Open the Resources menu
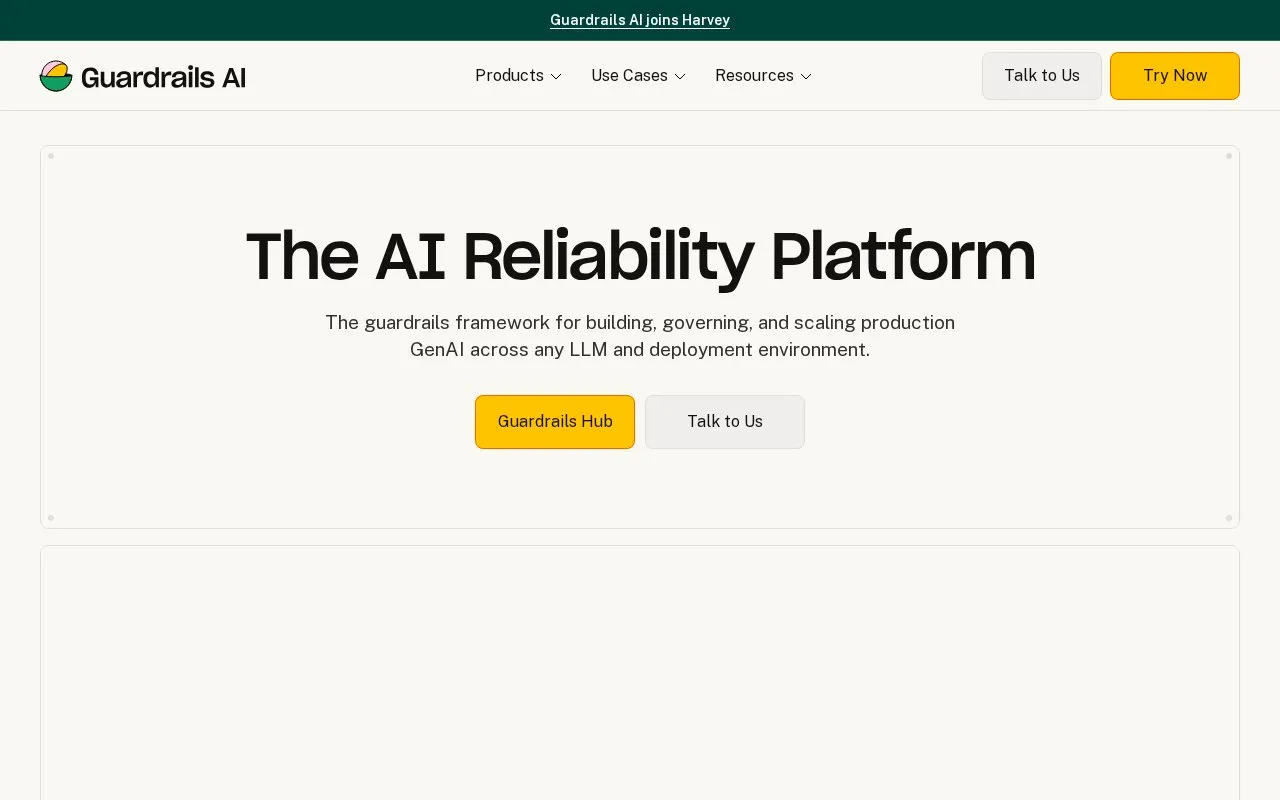Screen dimensions: 1280x800 [x=763, y=76]
